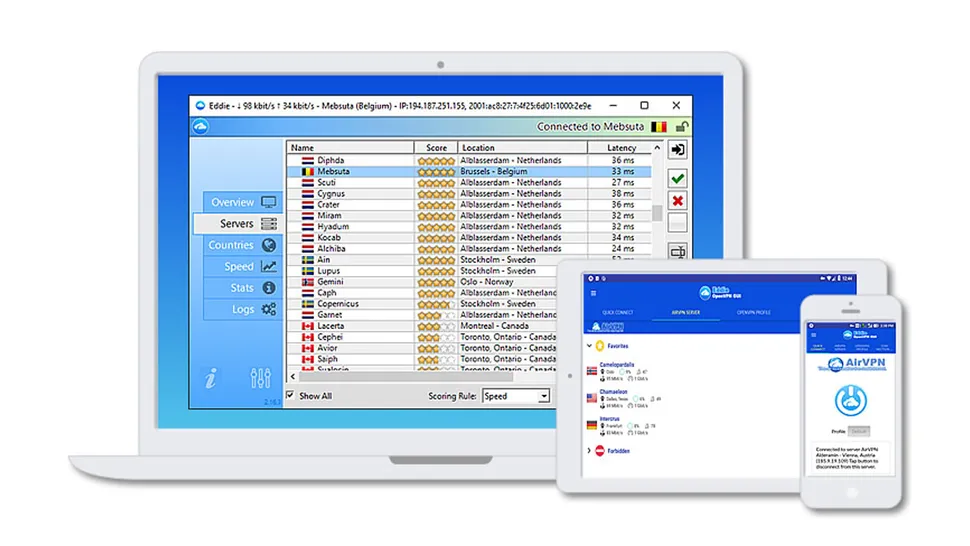The image size is (970, 546).
Task: Click the red Forbidden no-entry icon
Action: (x=599, y=451)
